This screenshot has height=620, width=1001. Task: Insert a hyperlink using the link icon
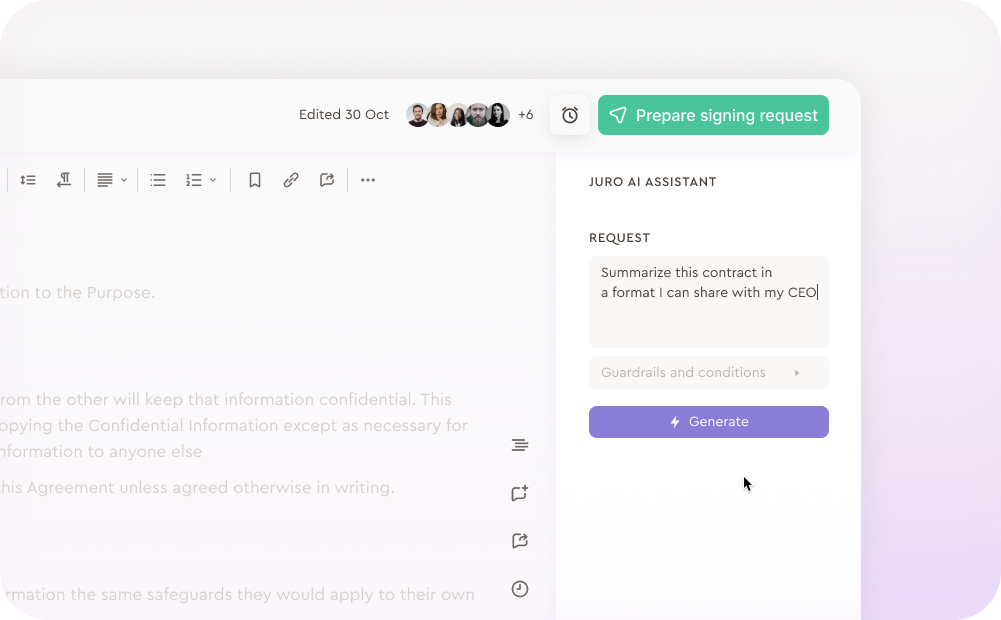(291, 180)
